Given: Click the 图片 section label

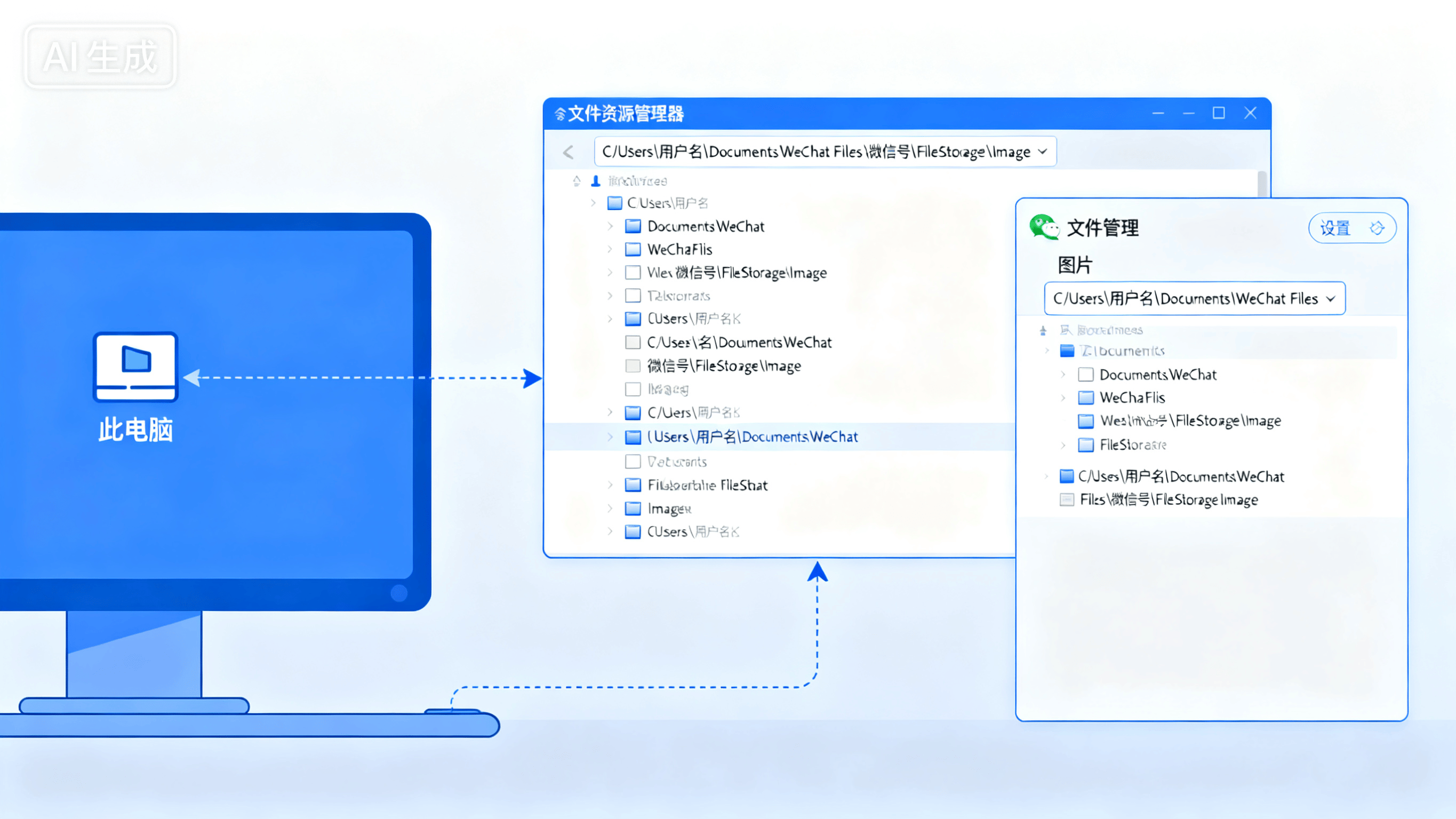Looking at the screenshot, I should pos(1075,265).
